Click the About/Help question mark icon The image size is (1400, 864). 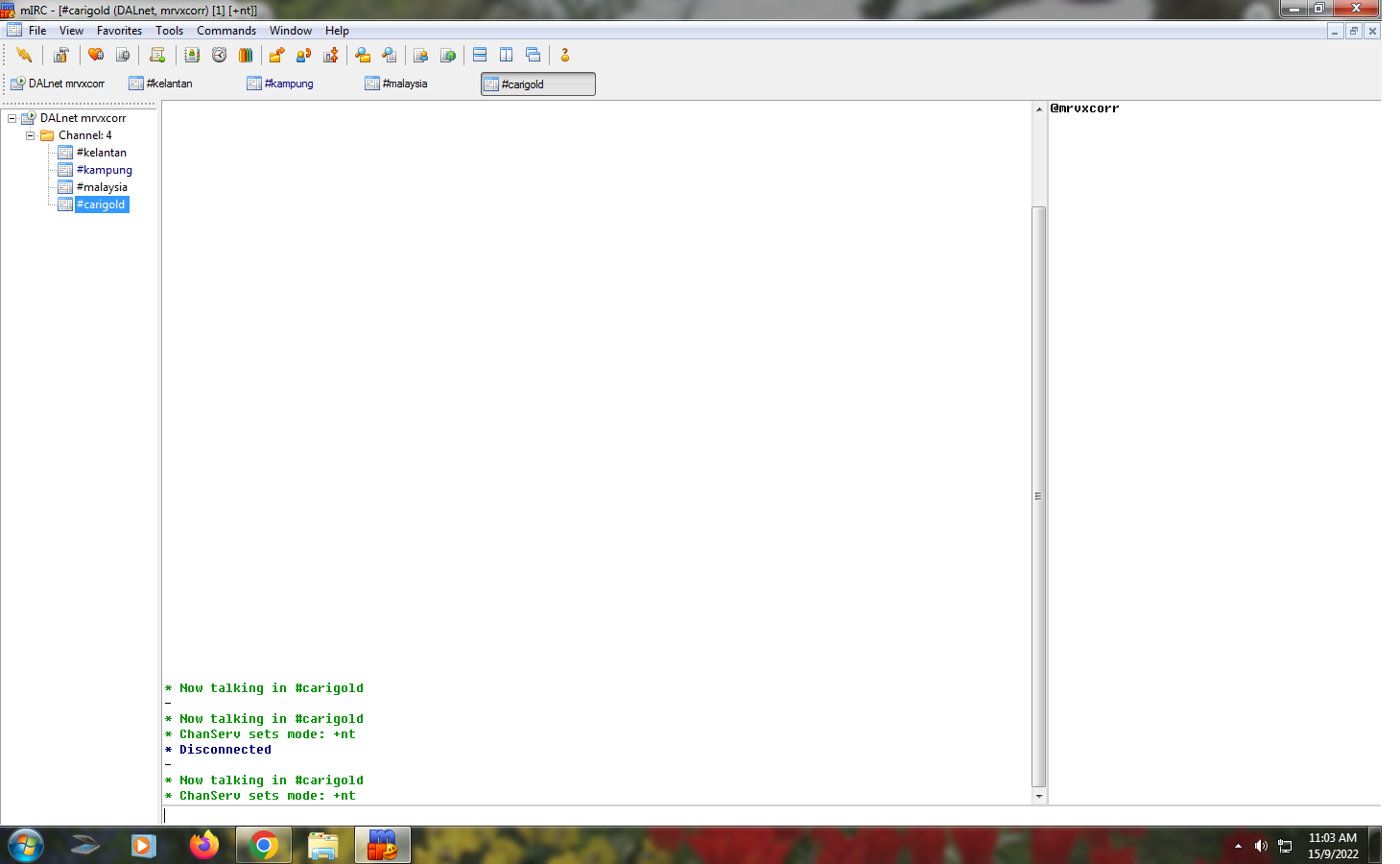[x=565, y=55]
